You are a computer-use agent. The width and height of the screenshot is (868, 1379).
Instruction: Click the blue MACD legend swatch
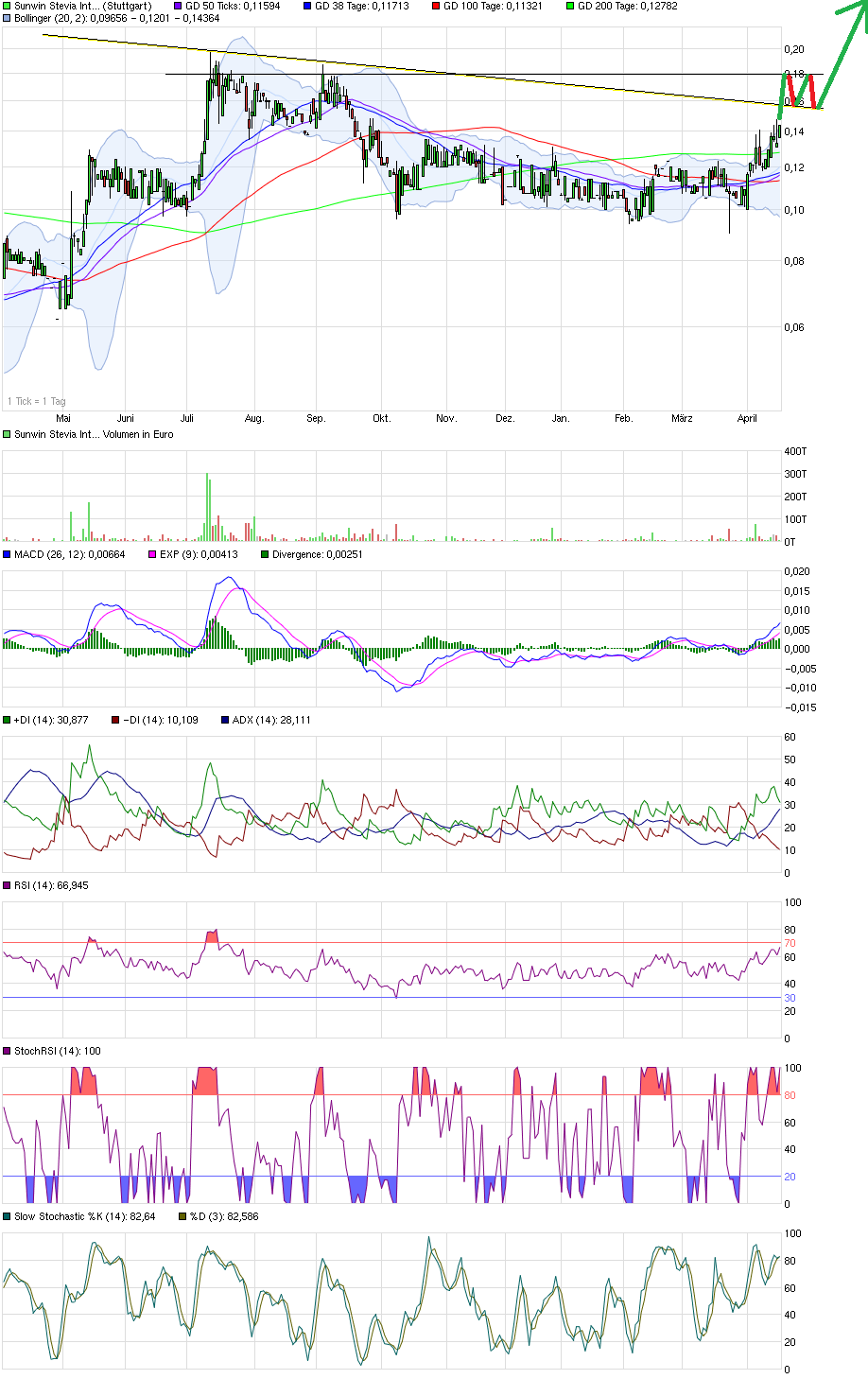tap(7, 554)
